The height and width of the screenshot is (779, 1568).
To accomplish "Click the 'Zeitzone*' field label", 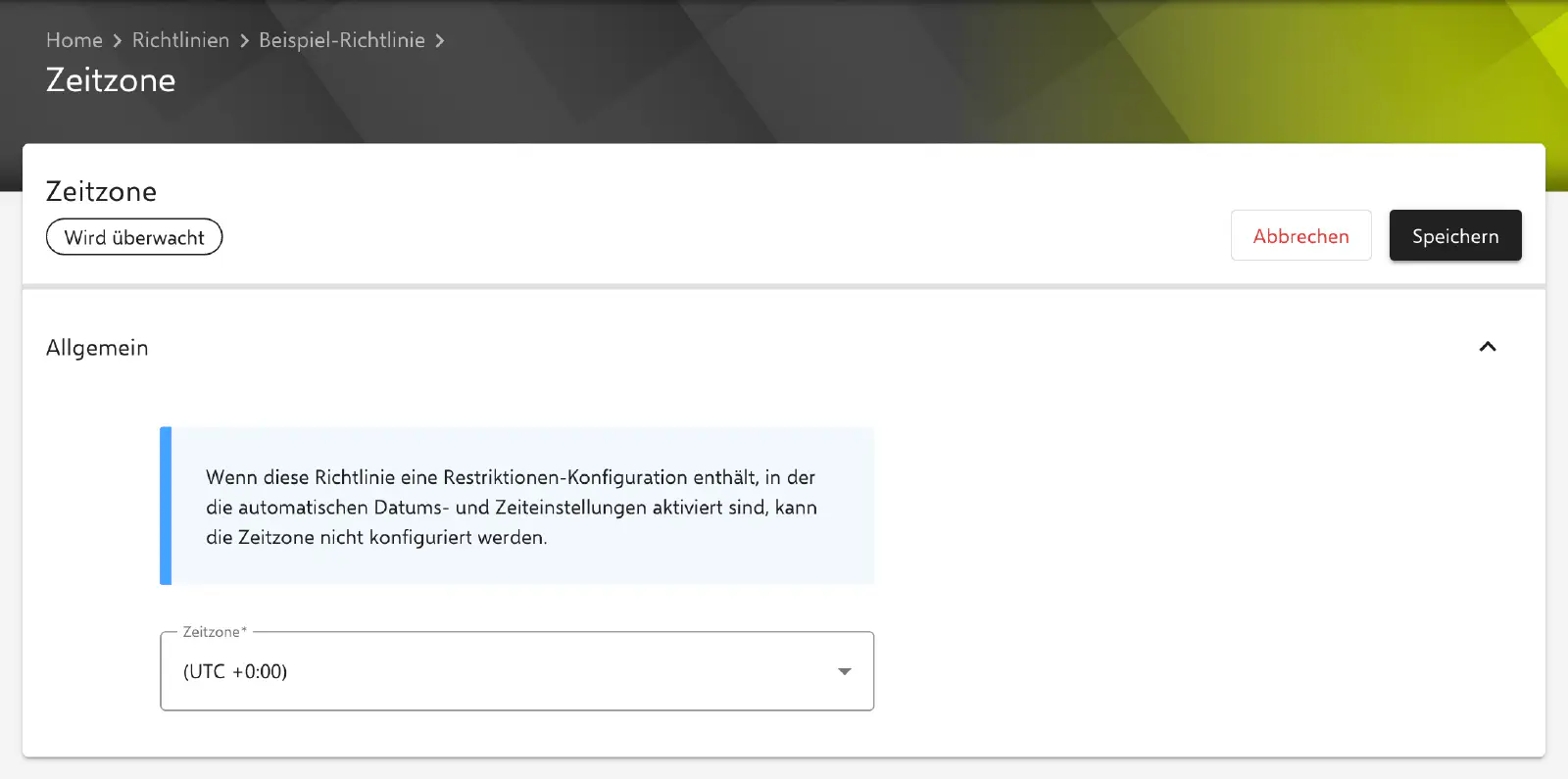I will (x=215, y=632).
